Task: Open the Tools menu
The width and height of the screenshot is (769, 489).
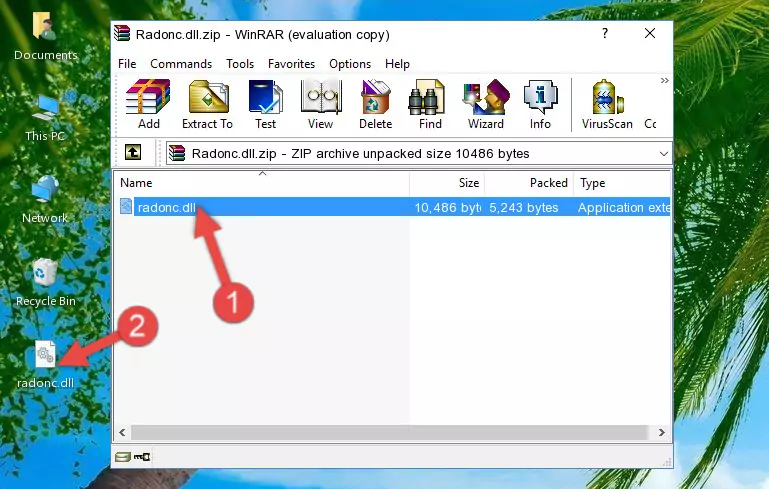Action: tap(240, 64)
